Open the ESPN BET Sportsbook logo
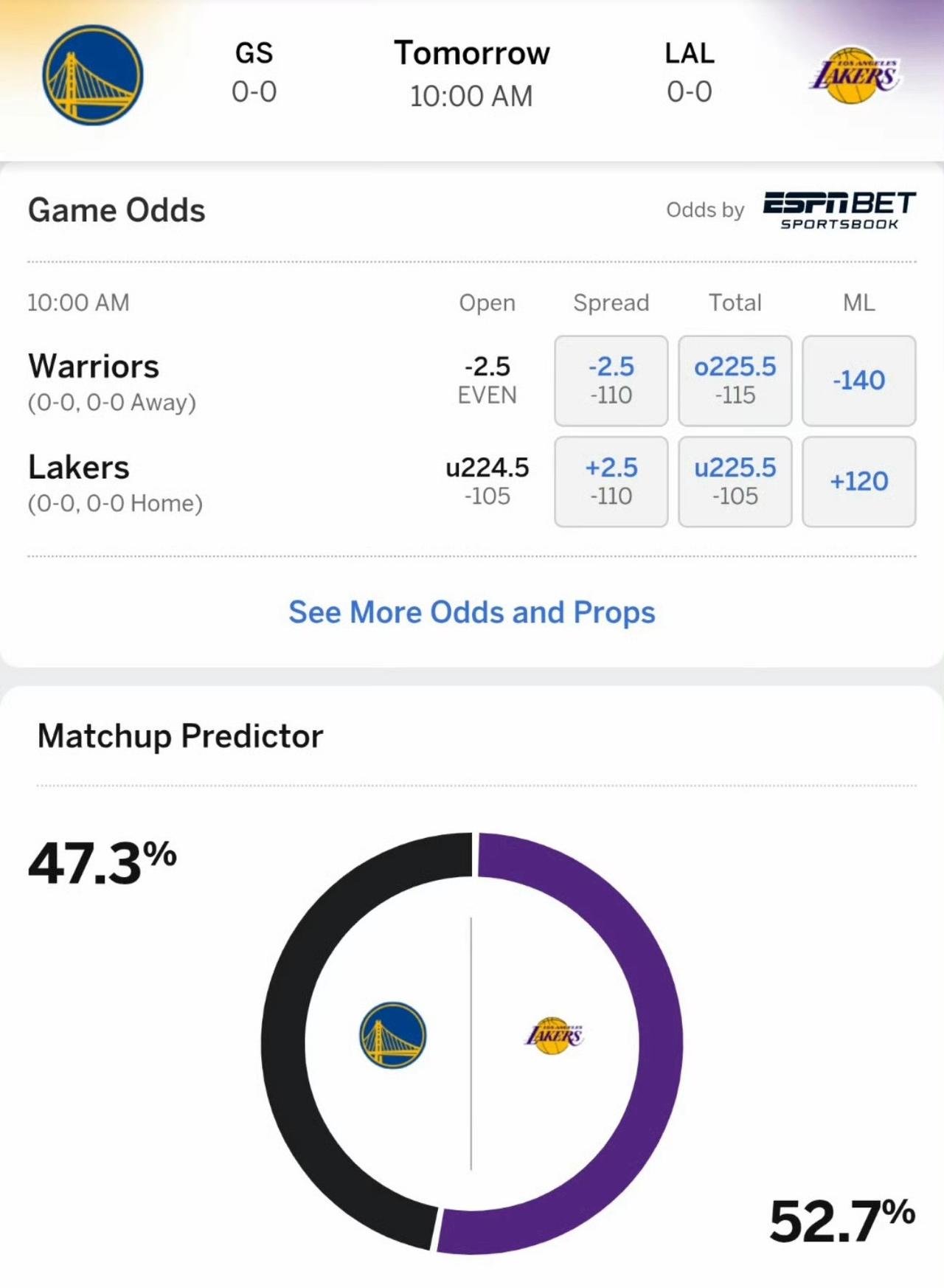The image size is (944, 1288). [839, 211]
